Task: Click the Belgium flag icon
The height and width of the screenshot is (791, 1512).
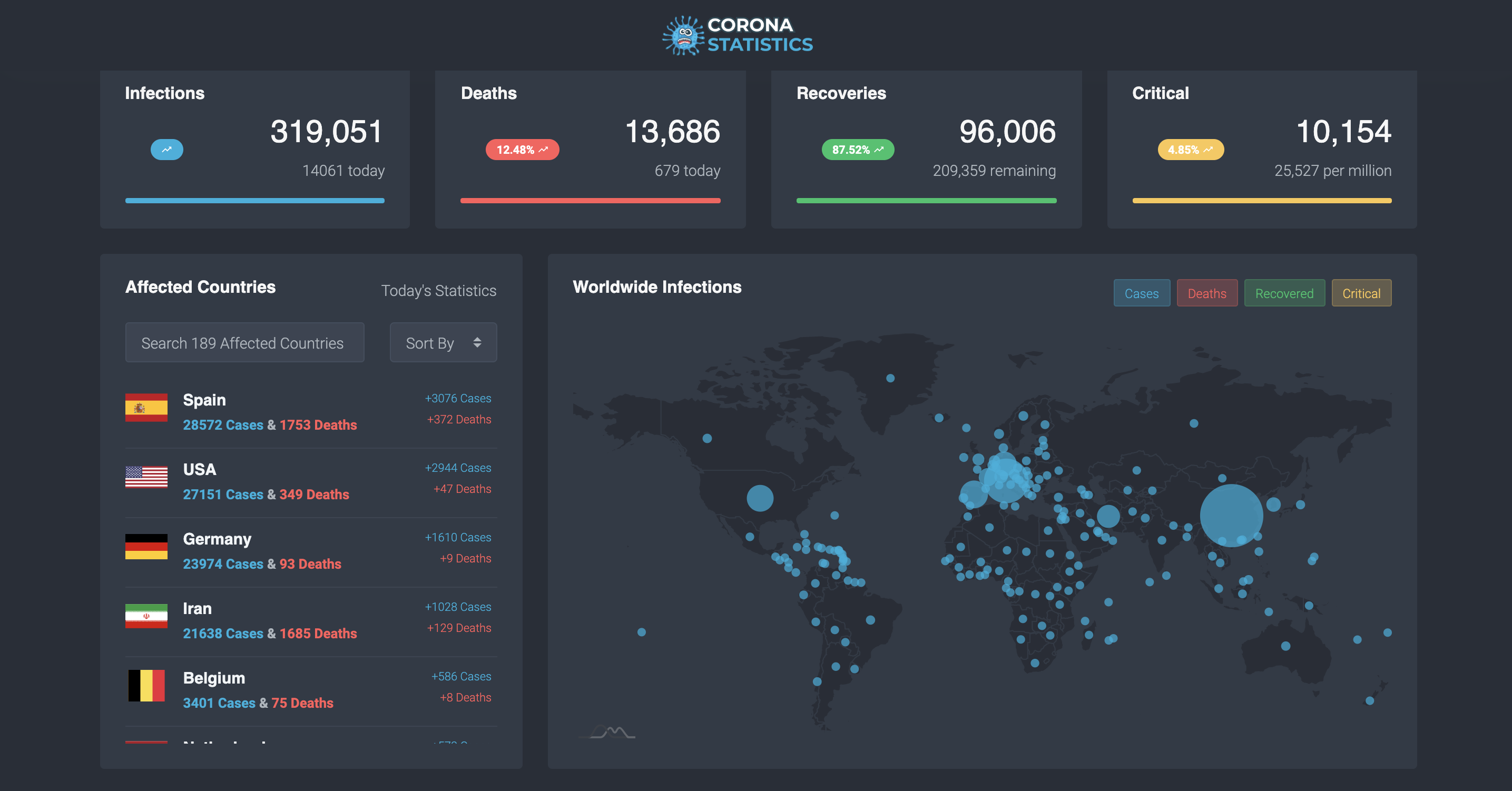Action: (x=146, y=685)
